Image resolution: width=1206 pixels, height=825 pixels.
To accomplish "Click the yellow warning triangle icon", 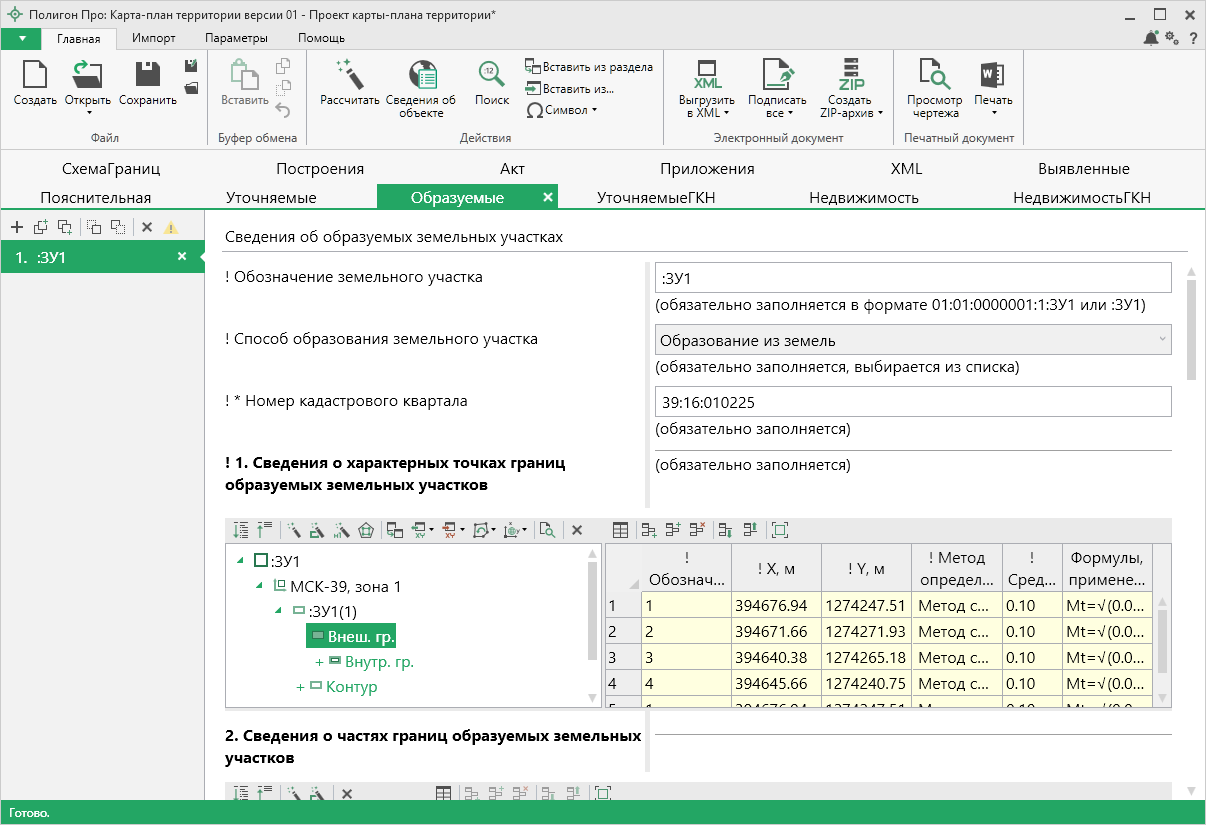I will point(171,227).
